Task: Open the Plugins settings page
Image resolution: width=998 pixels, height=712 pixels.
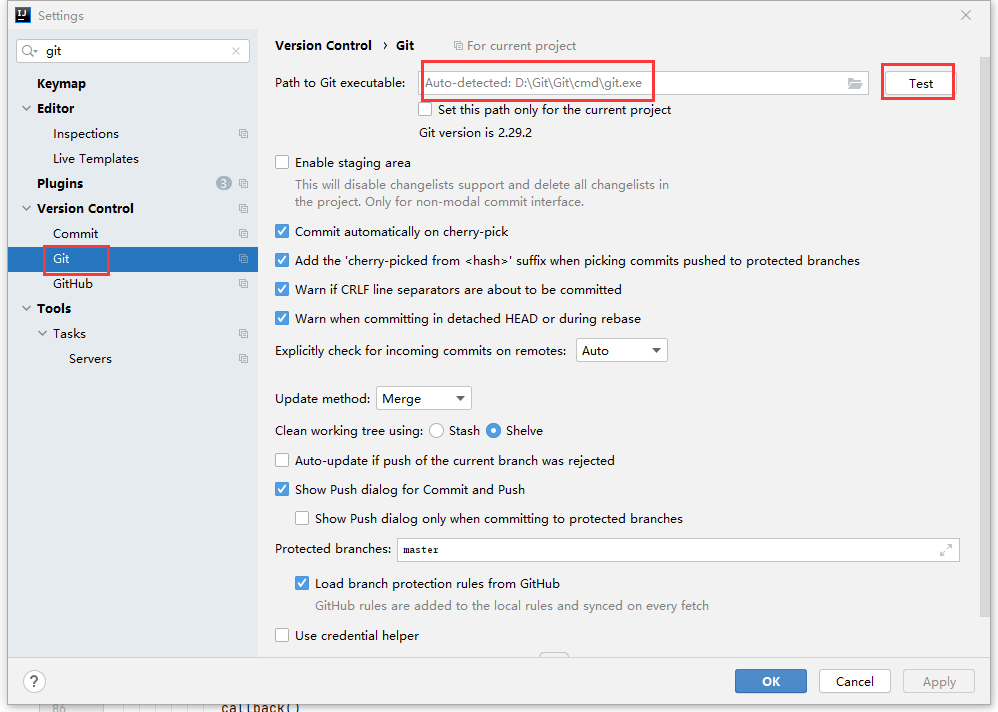Action: click(60, 183)
